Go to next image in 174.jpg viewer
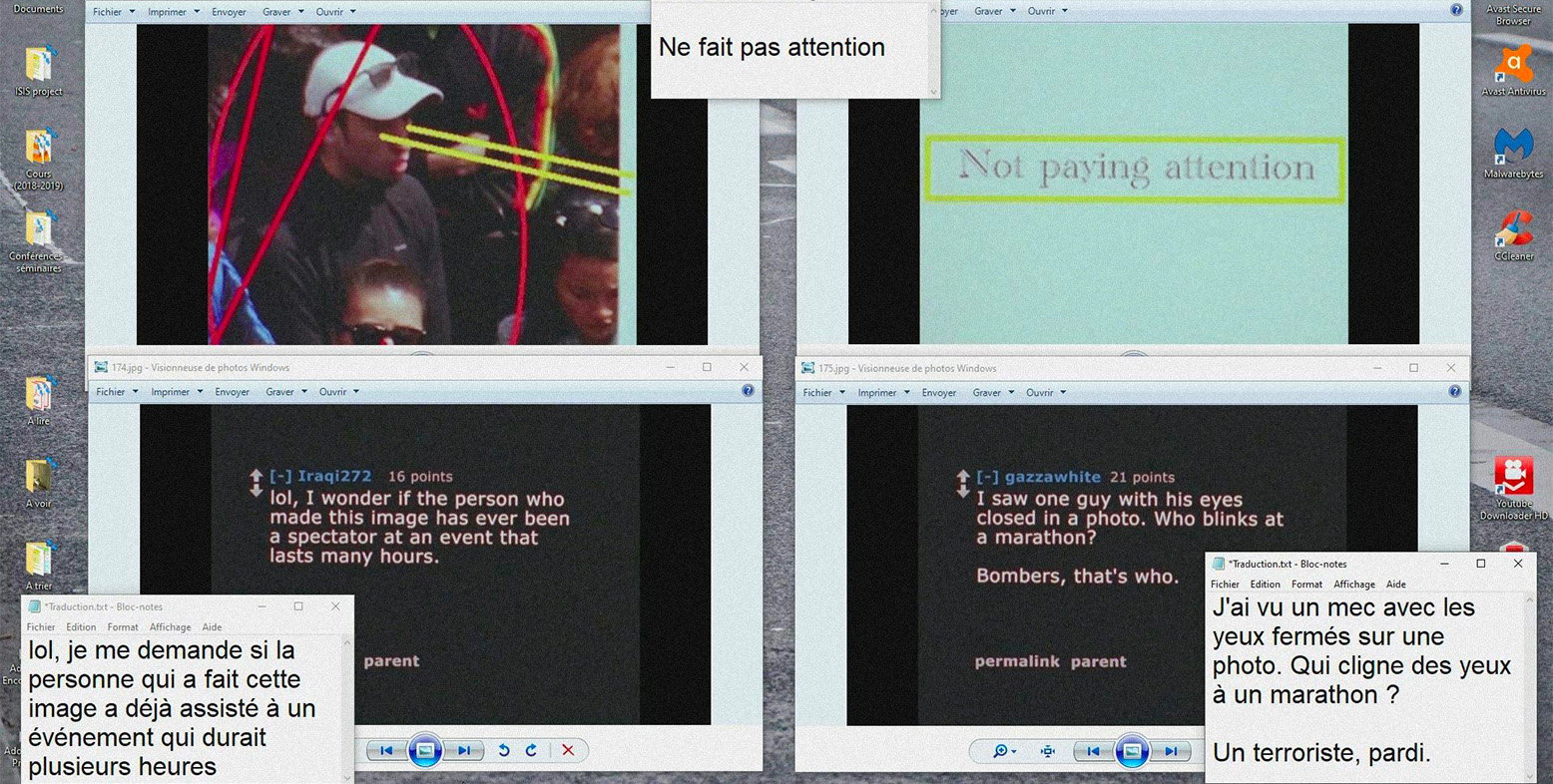This screenshot has width=1553, height=784. coord(464,750)
